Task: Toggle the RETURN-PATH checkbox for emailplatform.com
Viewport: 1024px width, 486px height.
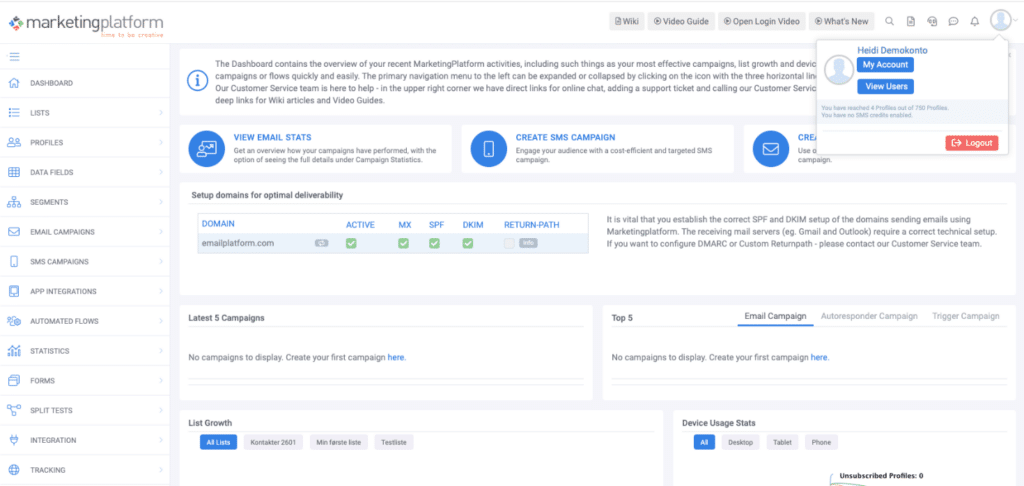Action: 509,243
